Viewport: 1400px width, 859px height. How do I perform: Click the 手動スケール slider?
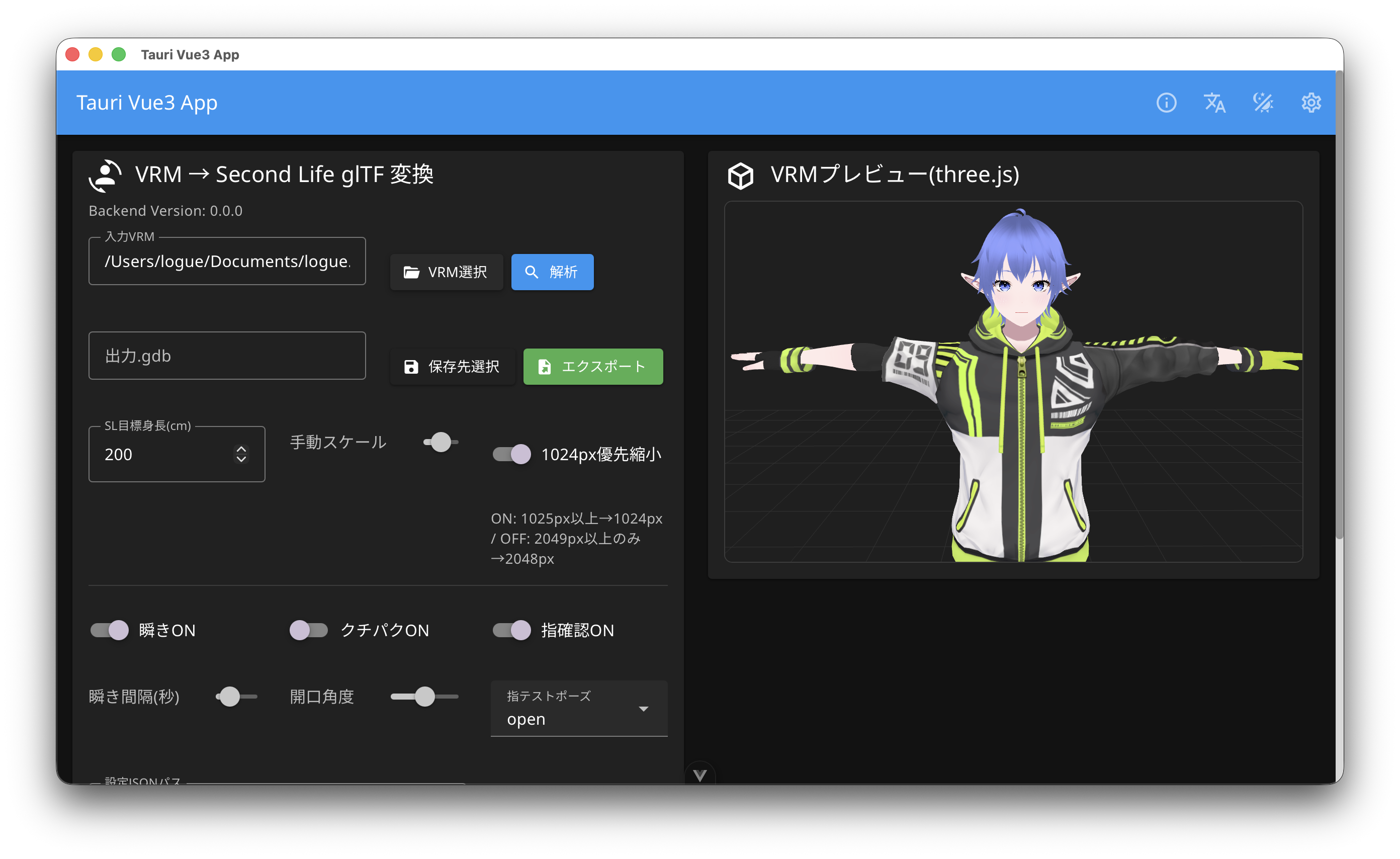pyautogui.click(x=441, y=442)
